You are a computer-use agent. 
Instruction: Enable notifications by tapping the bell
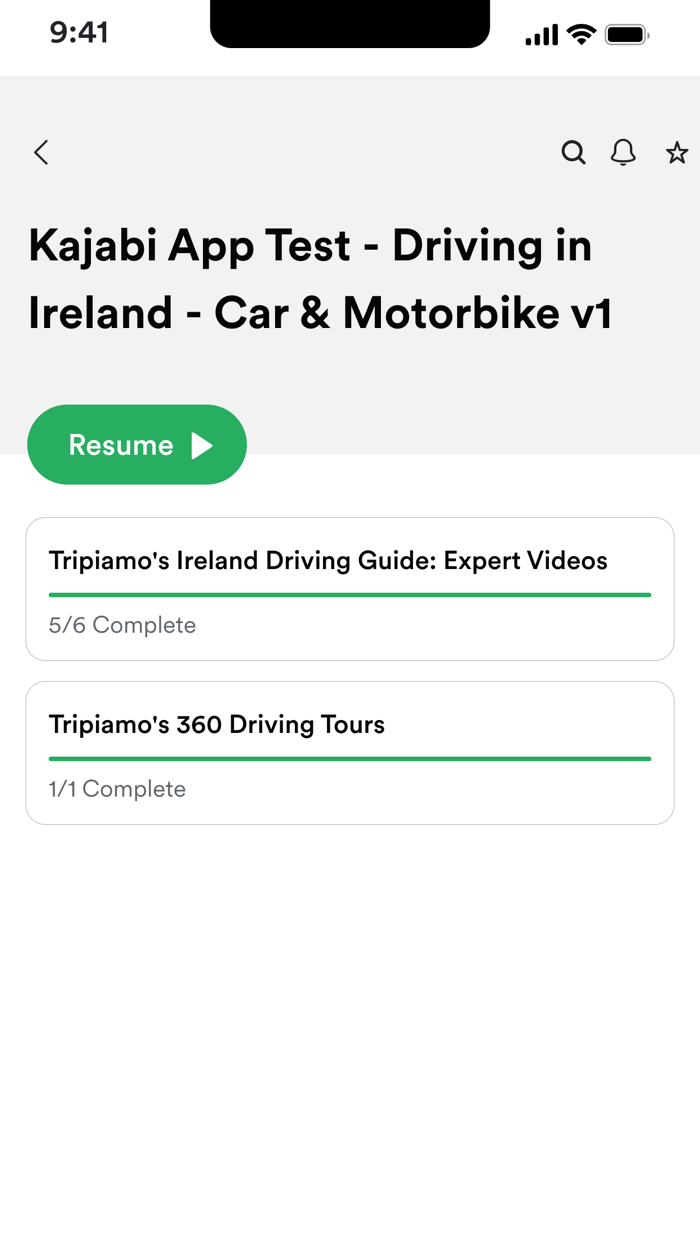point(623,153)
